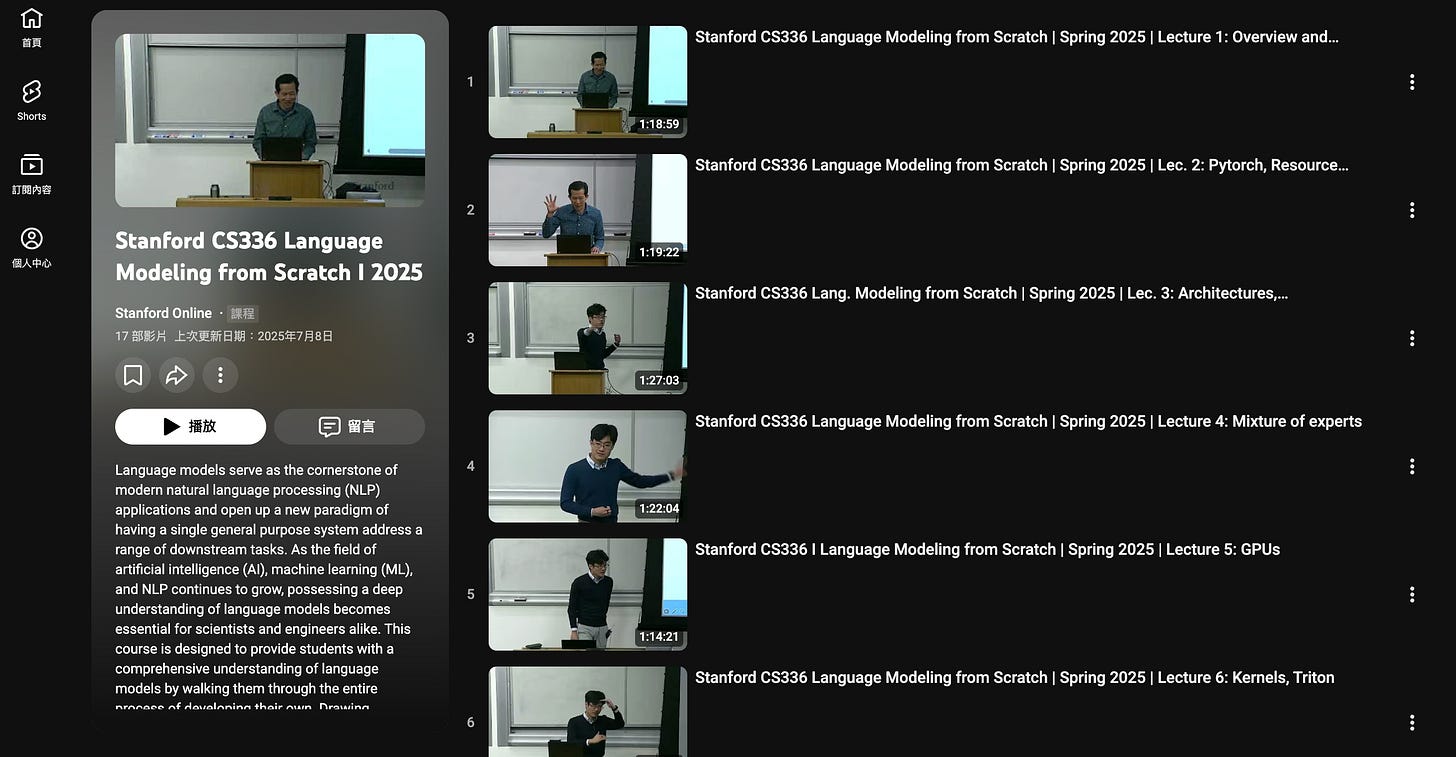Open options menu for Lec. 3 Architectures row
This screenshot has height=757, width=1456.
point(1412,338)
